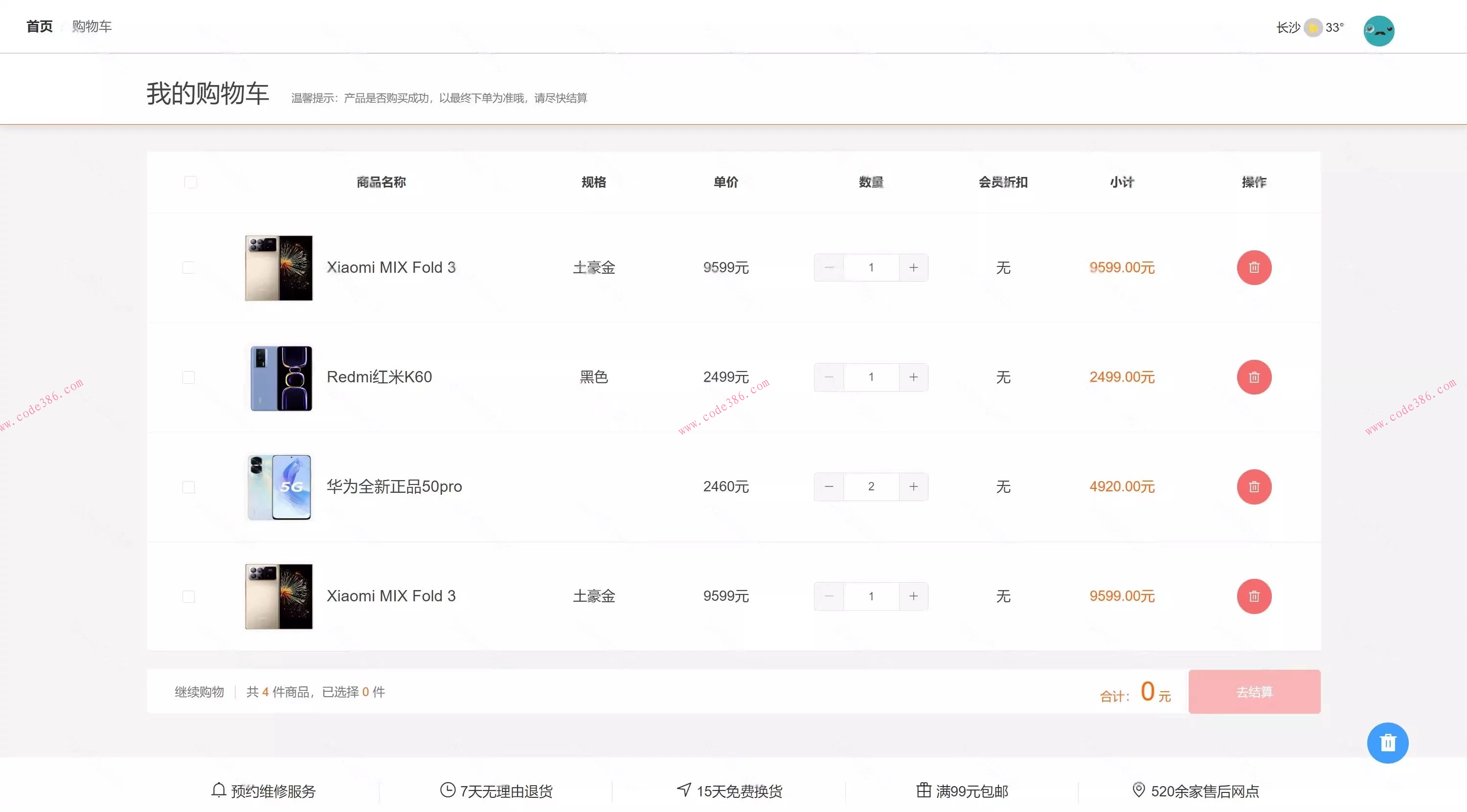Check the 华为全新正品50pro row checkbox
The width and height of the screenshot is (1467, 812).
189,486
